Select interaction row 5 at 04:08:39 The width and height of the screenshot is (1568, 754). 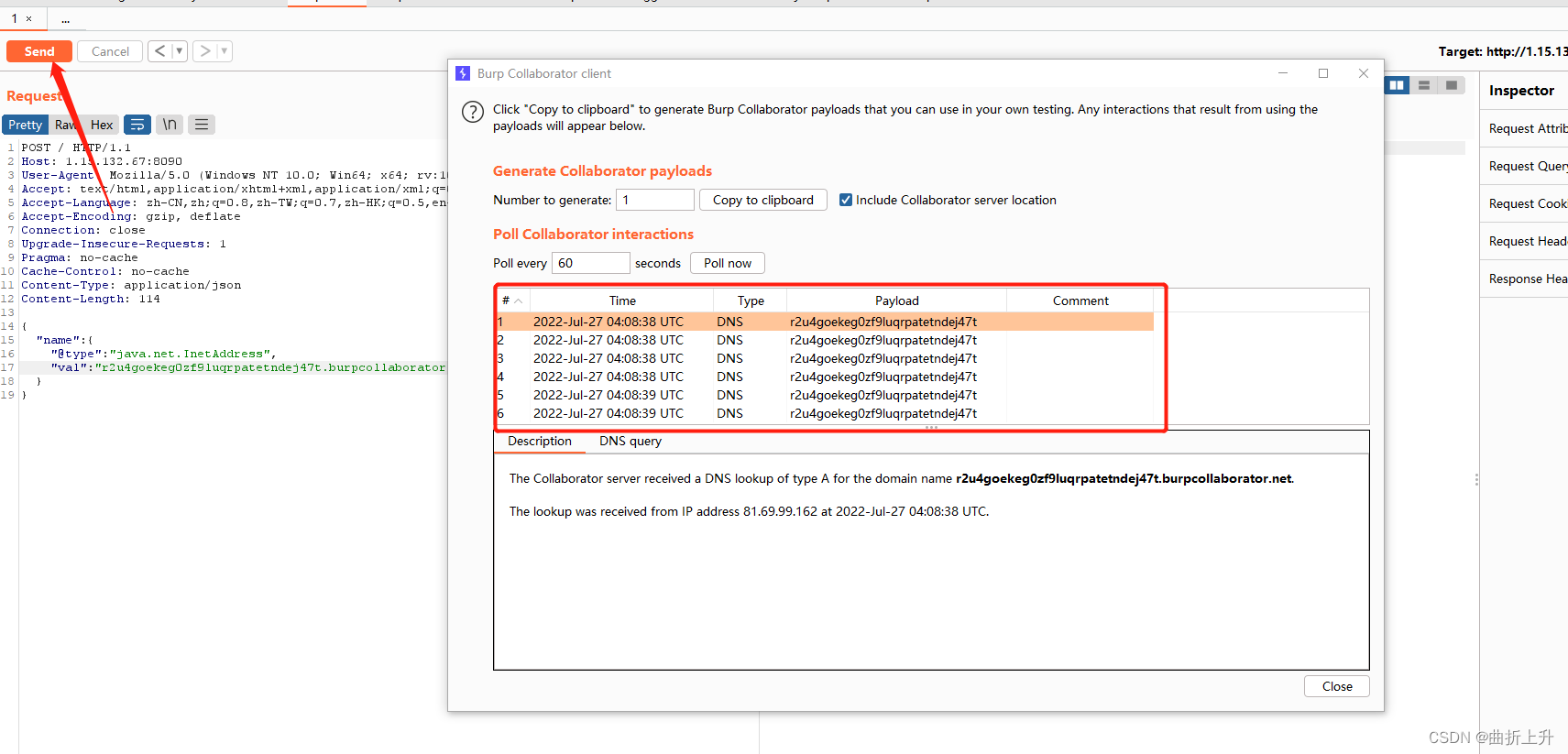[x=825, y=395]
